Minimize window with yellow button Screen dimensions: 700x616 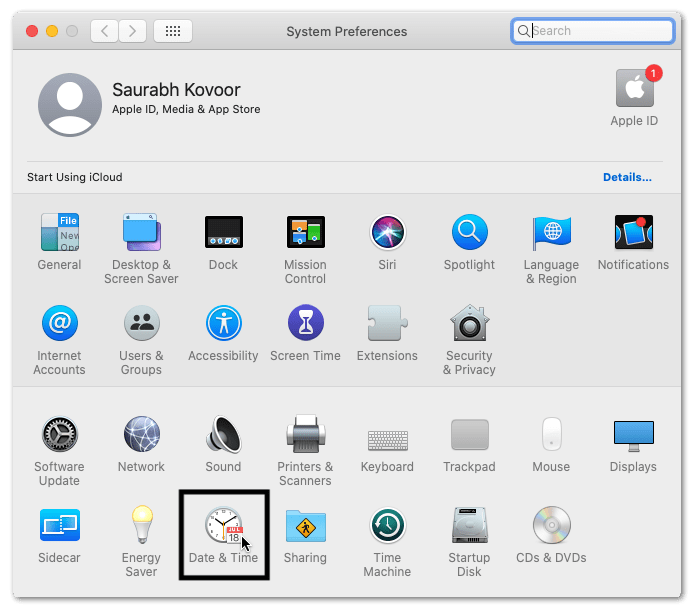52,31
